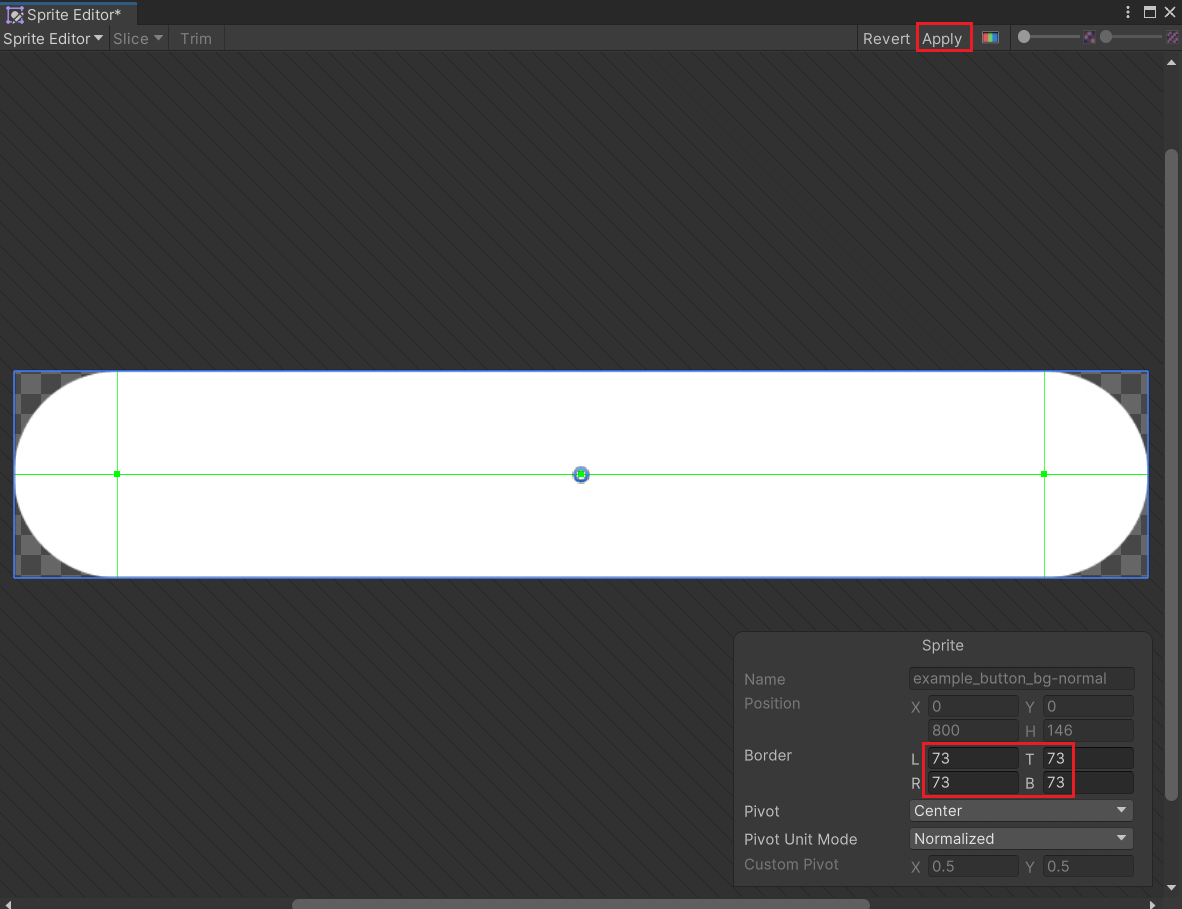Expand the Pivot Unit Mode dropdown set to Normalized

pyautogui.click(x=1021, y=838)
